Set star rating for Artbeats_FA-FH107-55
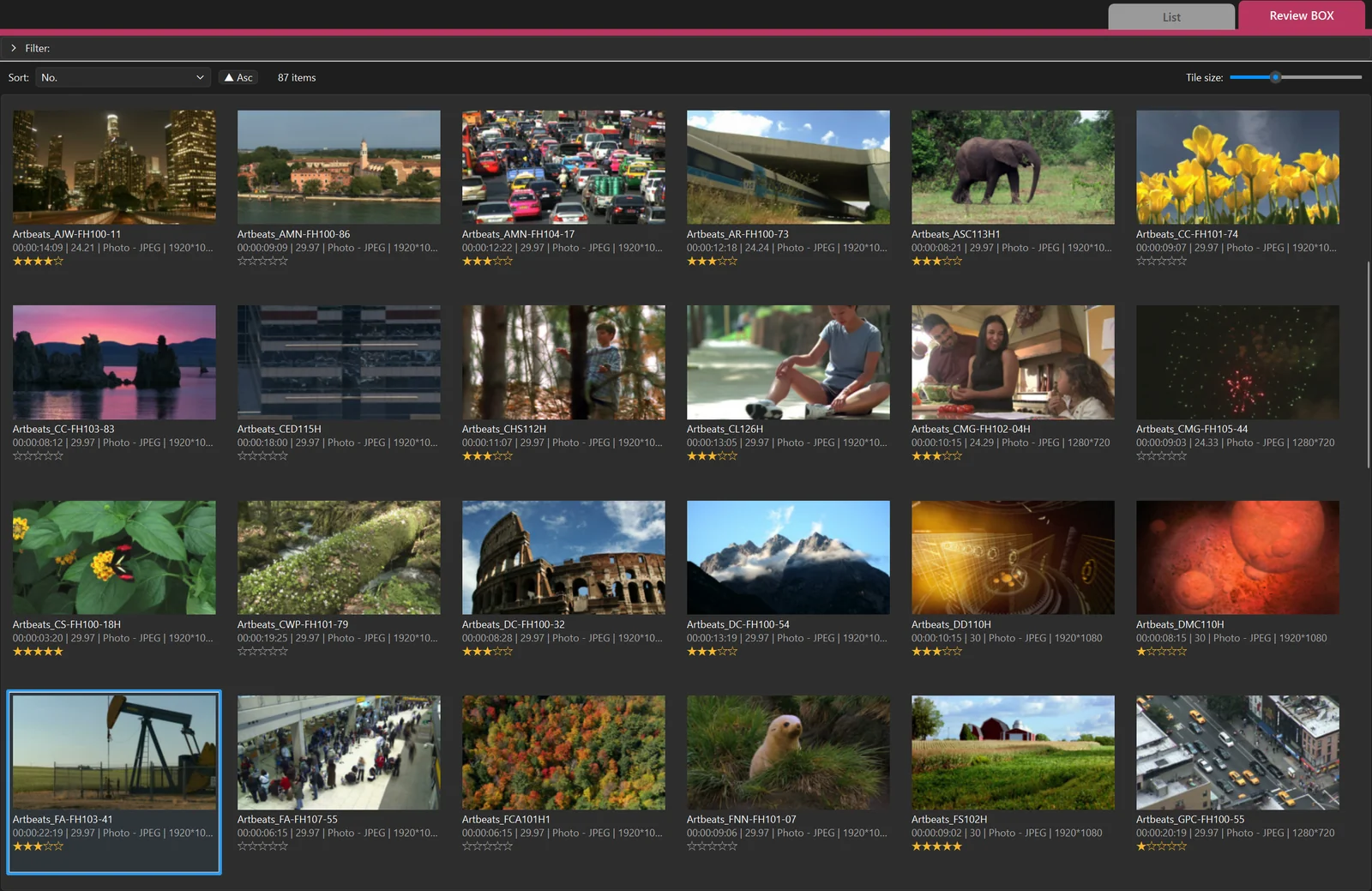This screenshot has width=1372, height=891. pos(262,846)
